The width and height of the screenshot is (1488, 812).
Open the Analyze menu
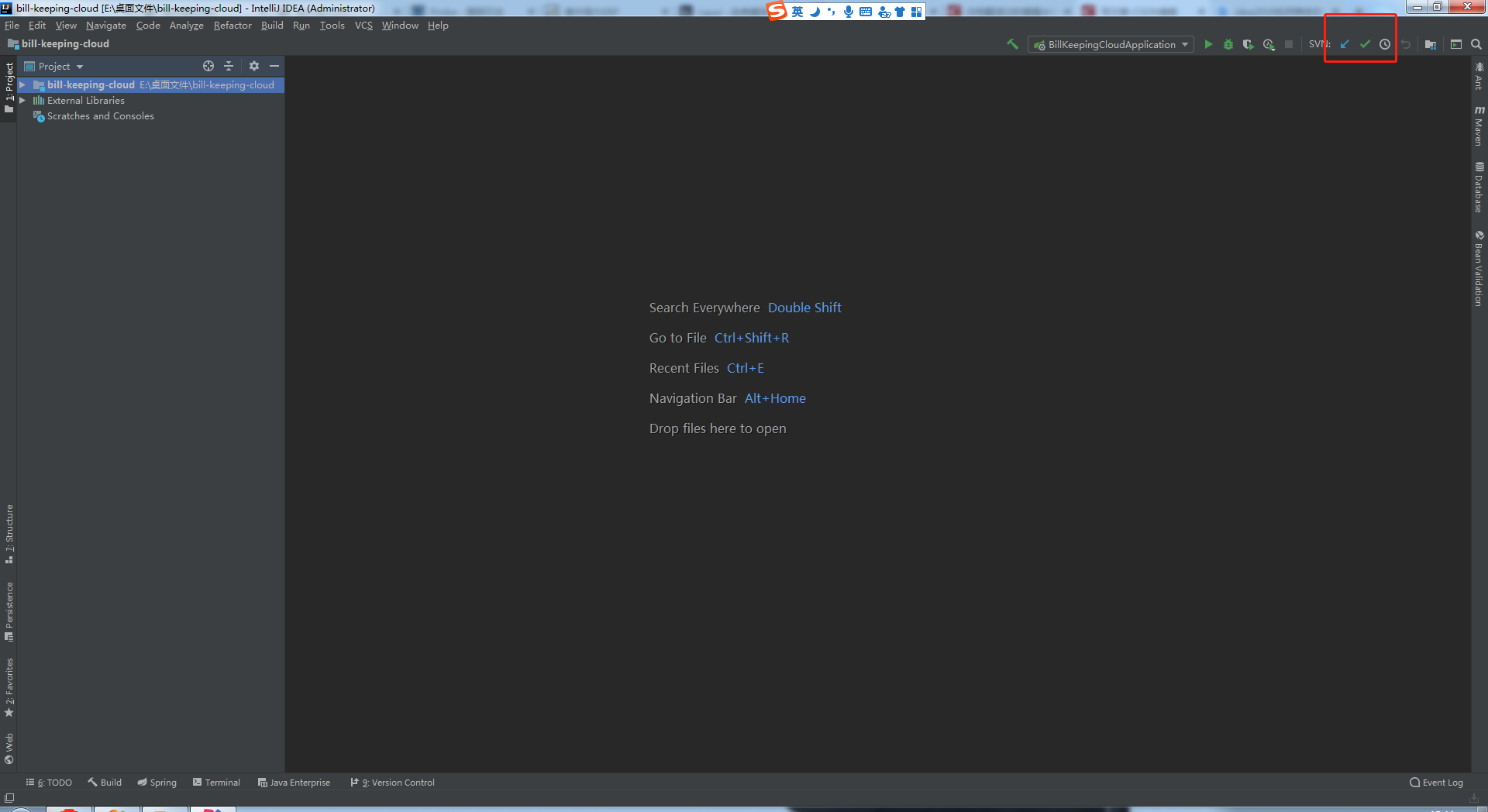187,26
